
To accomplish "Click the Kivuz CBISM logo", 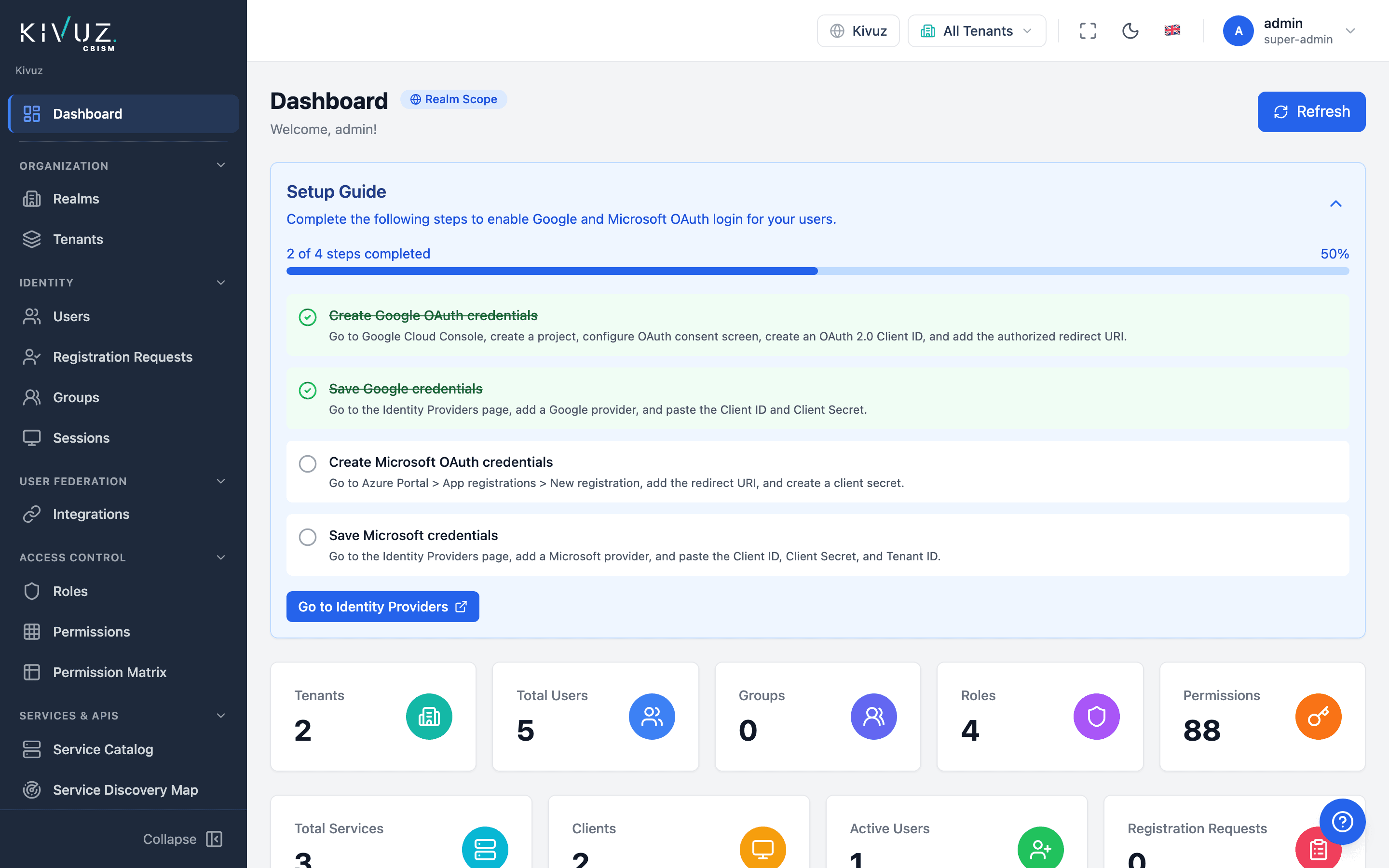I will coord(68,34).
